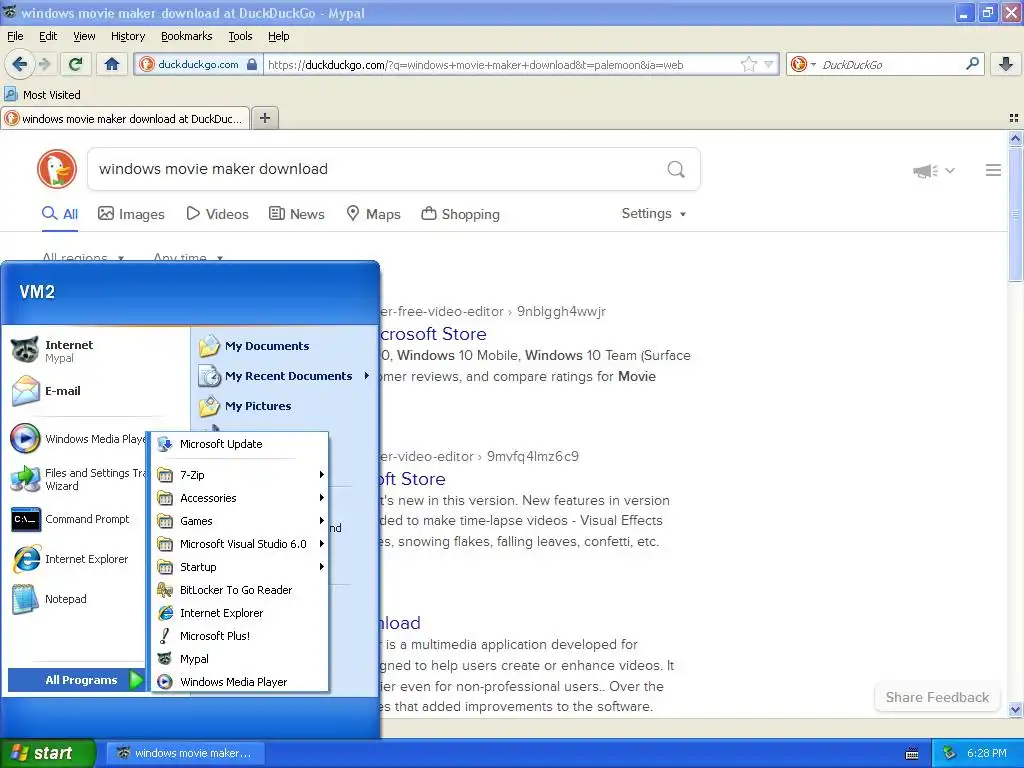The image size is (1024, 768).
Task: Open the URL history dropdown arrow
Action: 769,64
